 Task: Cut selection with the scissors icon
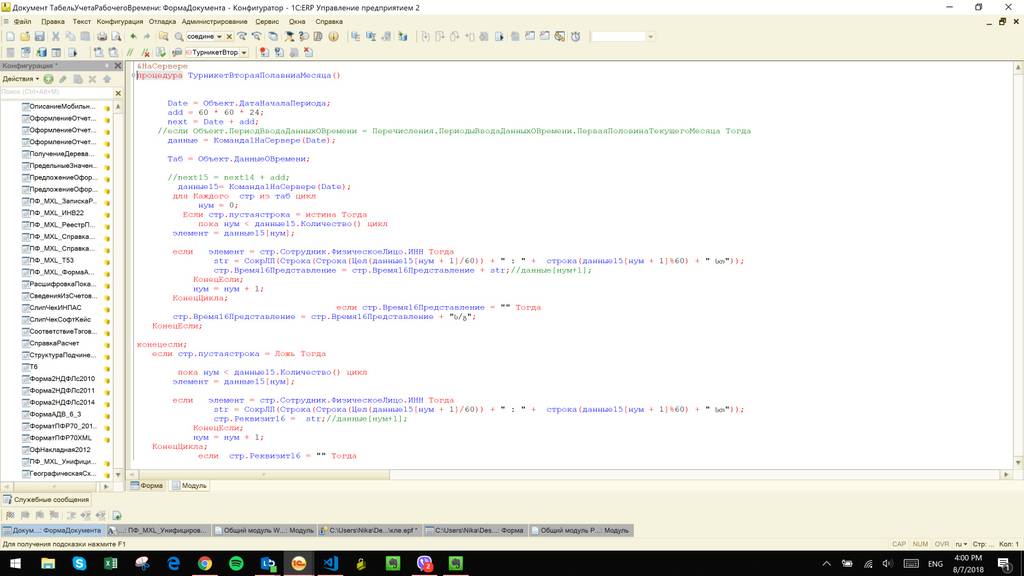click(56, 37)
